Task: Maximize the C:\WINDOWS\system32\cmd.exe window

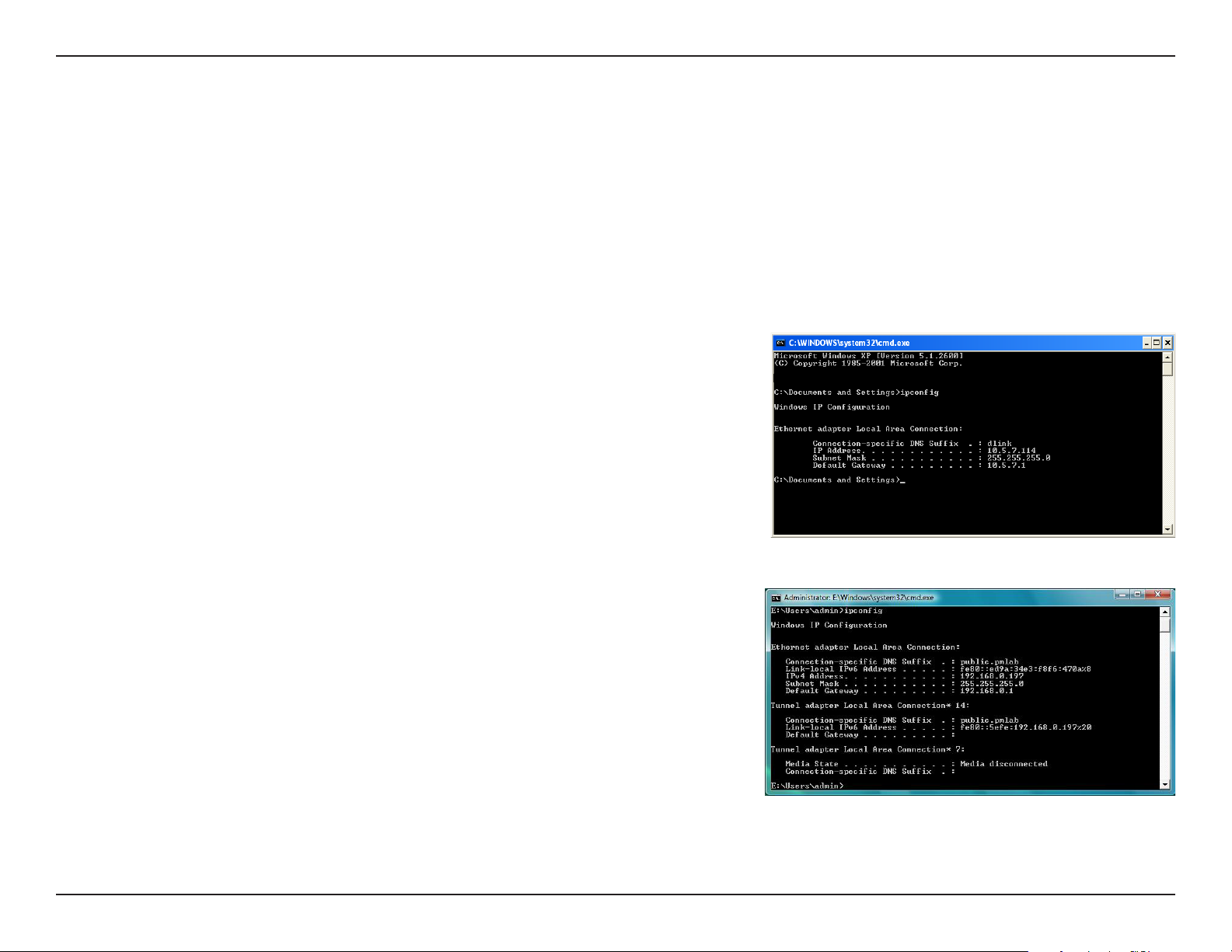Action: [x=1157, y=343]
